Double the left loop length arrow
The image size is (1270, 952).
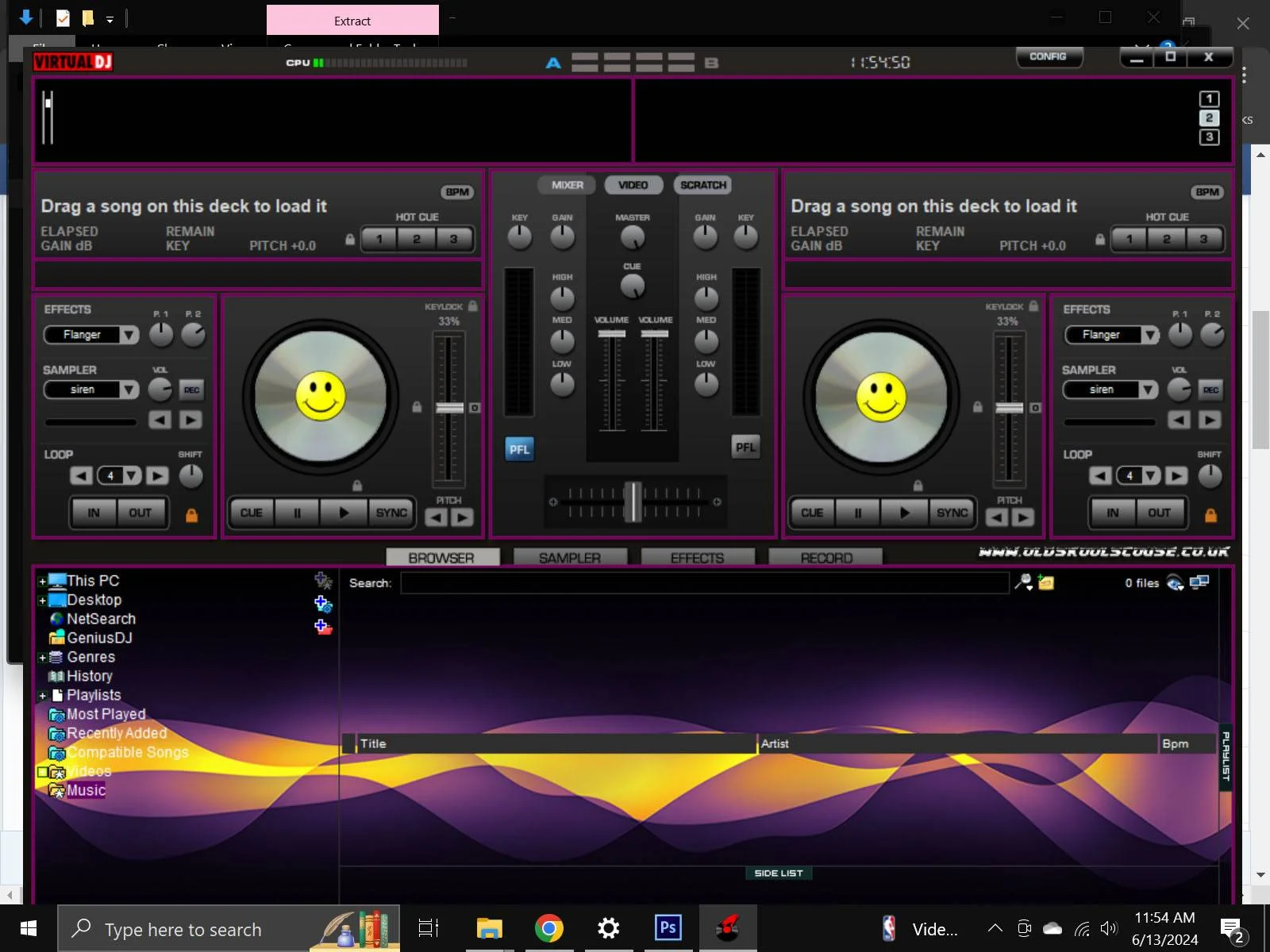tap(157, 475)
